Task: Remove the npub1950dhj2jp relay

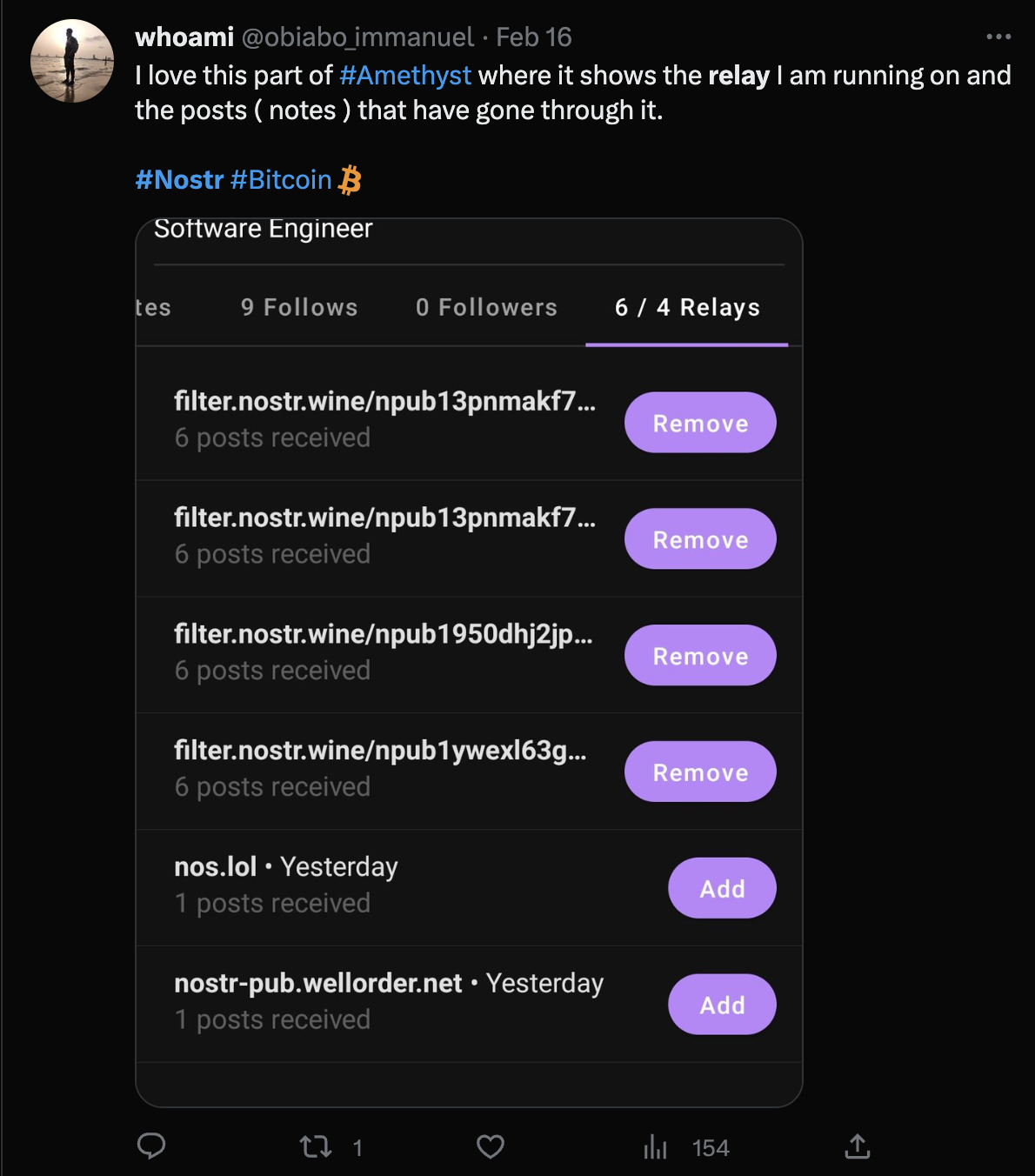Action: [x=700, y=656]
